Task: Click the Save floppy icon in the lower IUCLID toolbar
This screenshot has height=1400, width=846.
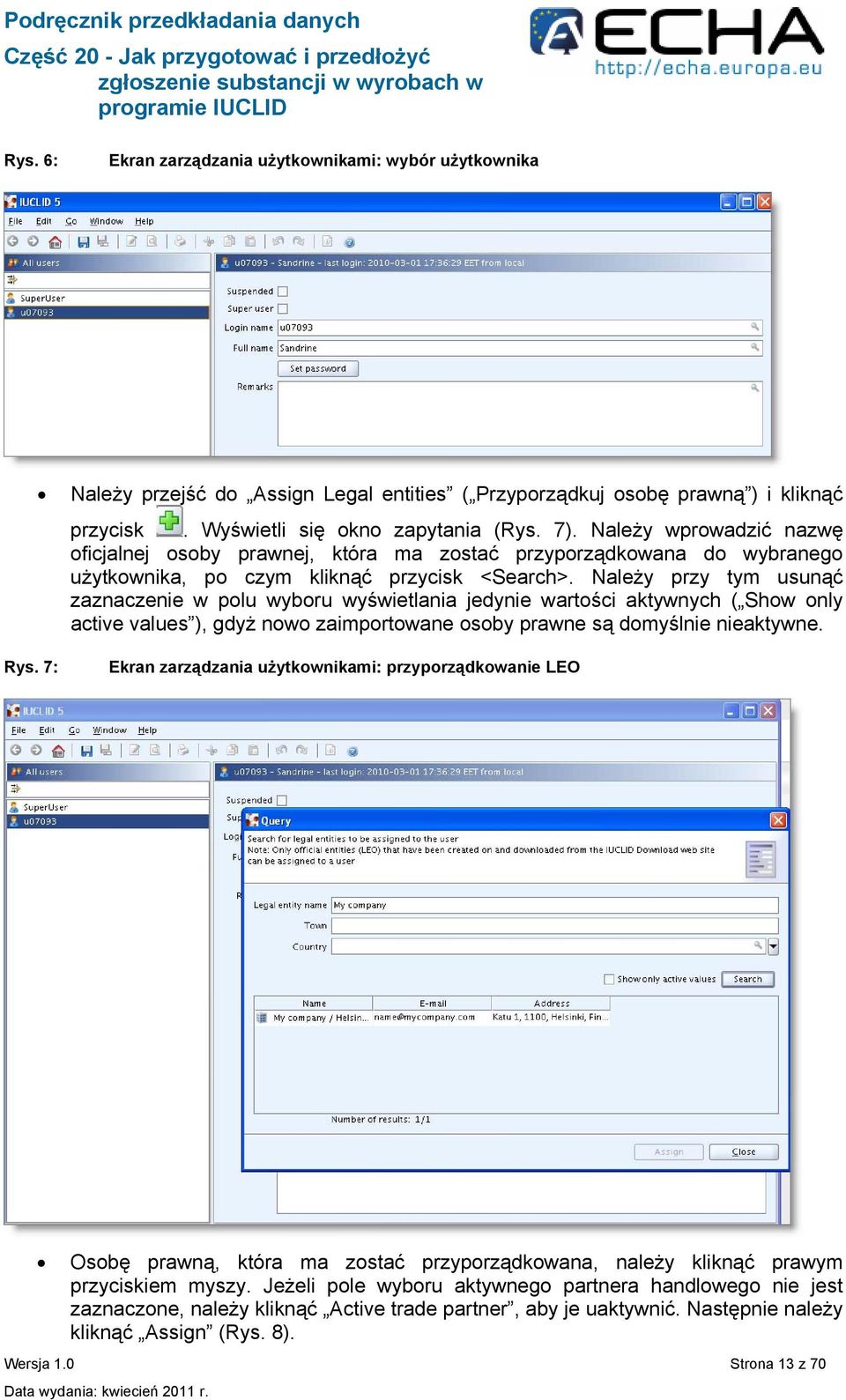Action: pyautogui.click(x=86, y=751)
